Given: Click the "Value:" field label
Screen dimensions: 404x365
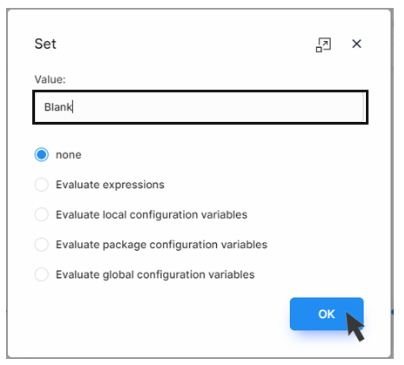Looking at the screenshot, I should tap(50, 80).
